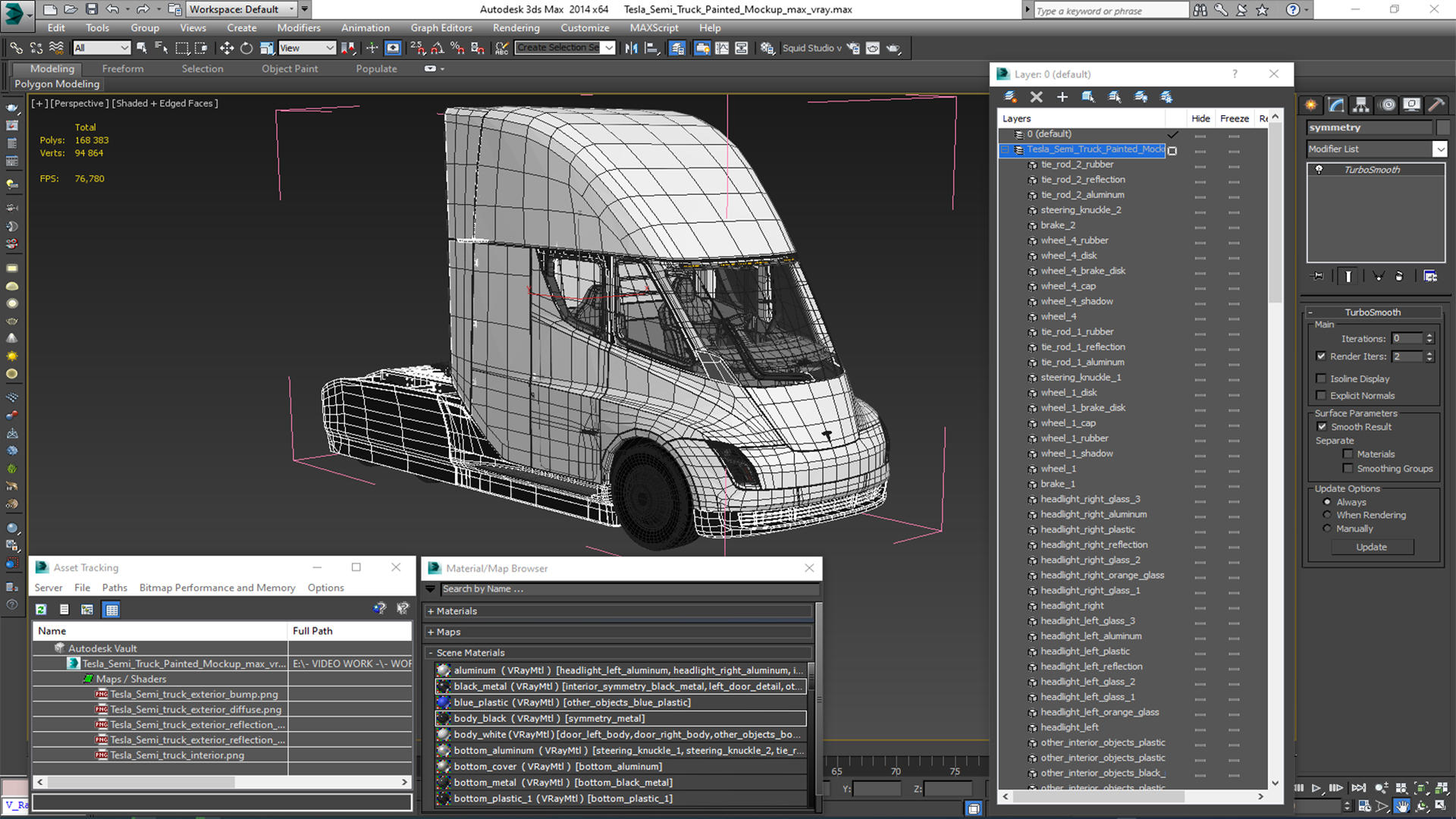Open the Create command panel tab
This screenshot has height=819, width=1456.
click(1311, 105)
